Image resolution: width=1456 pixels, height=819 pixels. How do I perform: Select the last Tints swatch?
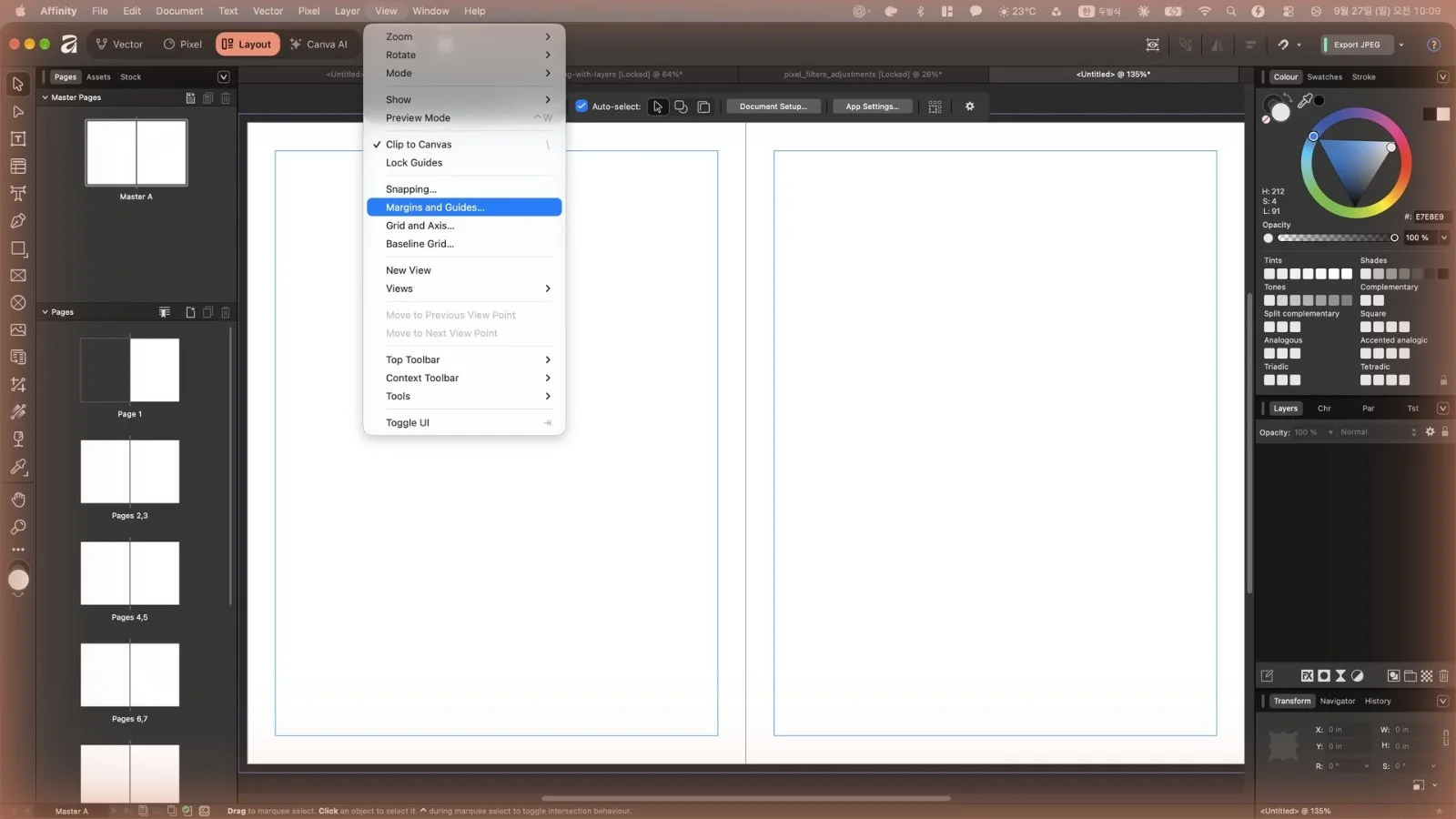click(1346, 274)
